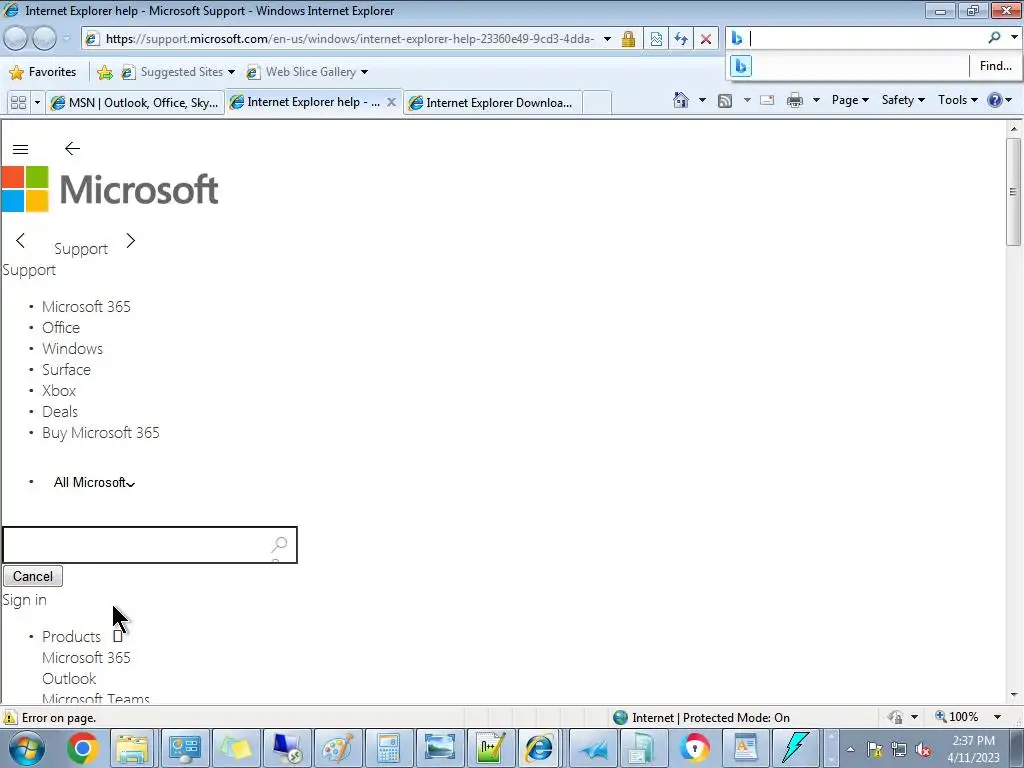Open Windows Explorer folder from the taskbar

click(x=132, y=748)
